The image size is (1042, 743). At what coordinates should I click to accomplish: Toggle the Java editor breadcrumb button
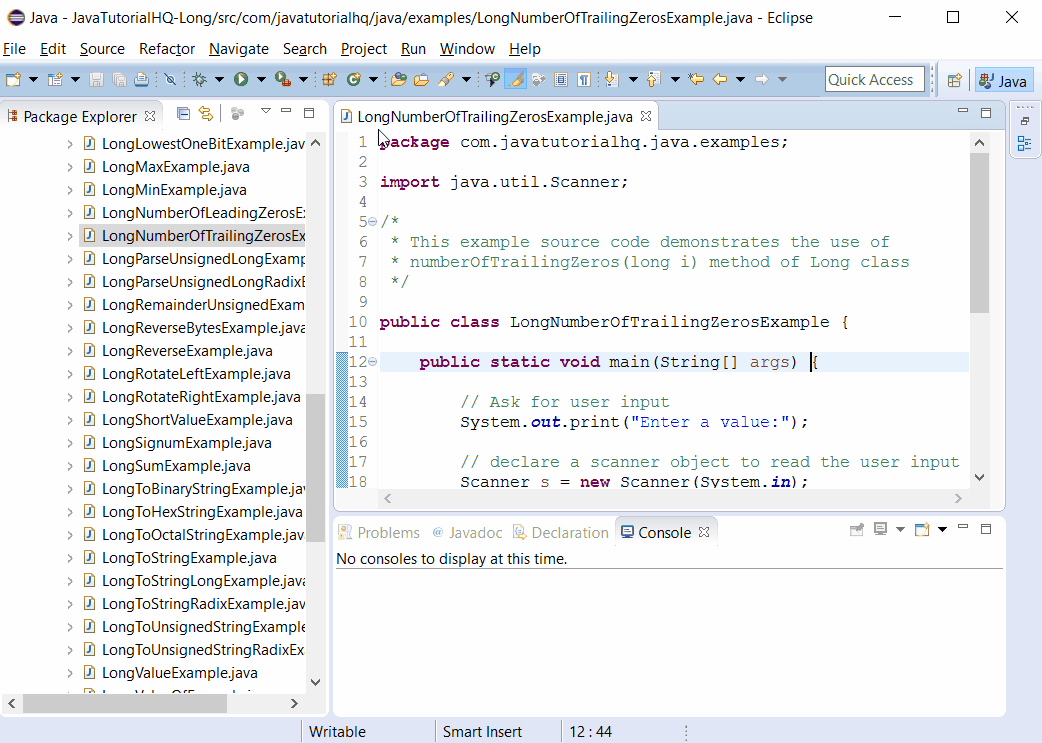492,80
